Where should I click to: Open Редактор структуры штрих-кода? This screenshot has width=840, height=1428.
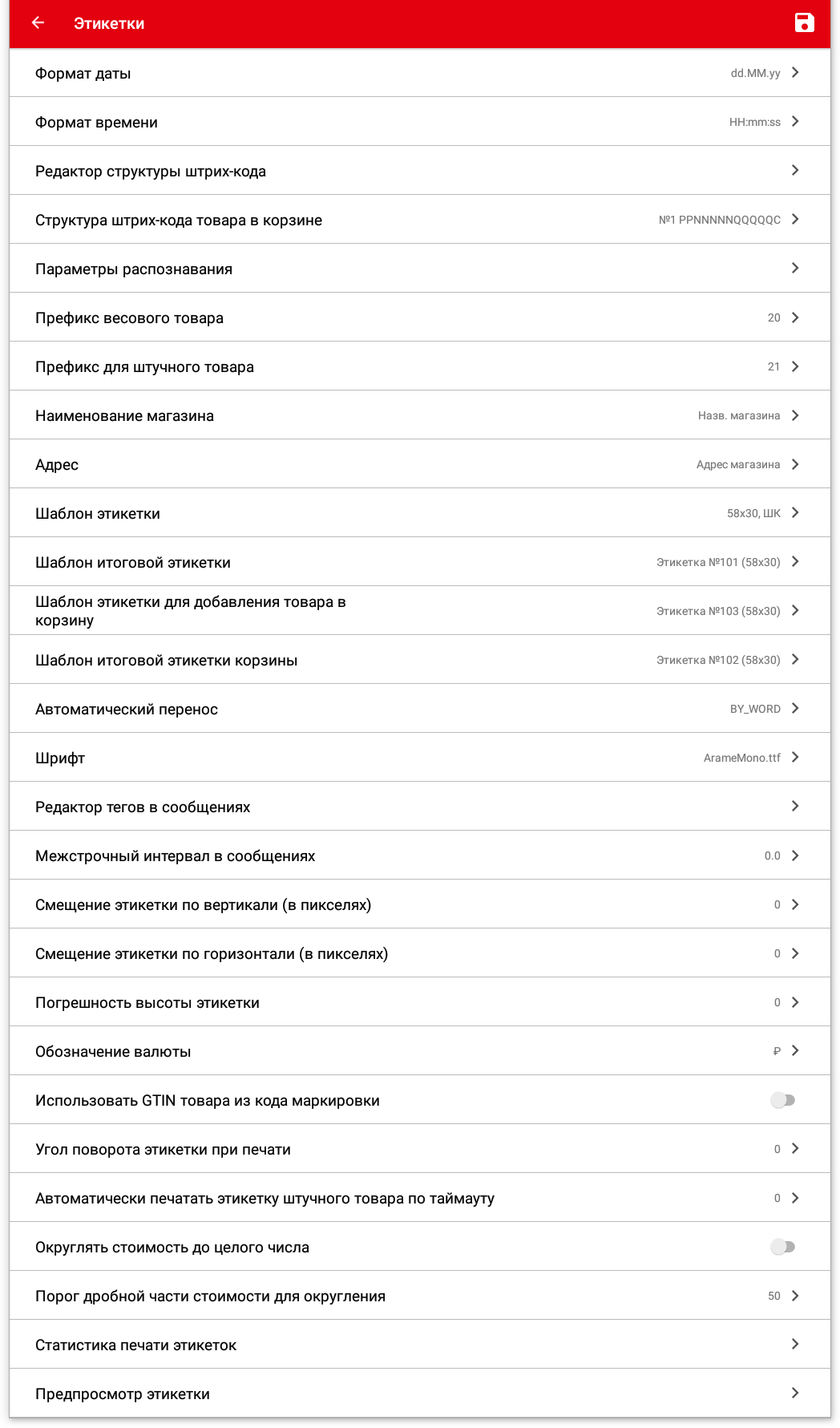(x=419, y=171)
